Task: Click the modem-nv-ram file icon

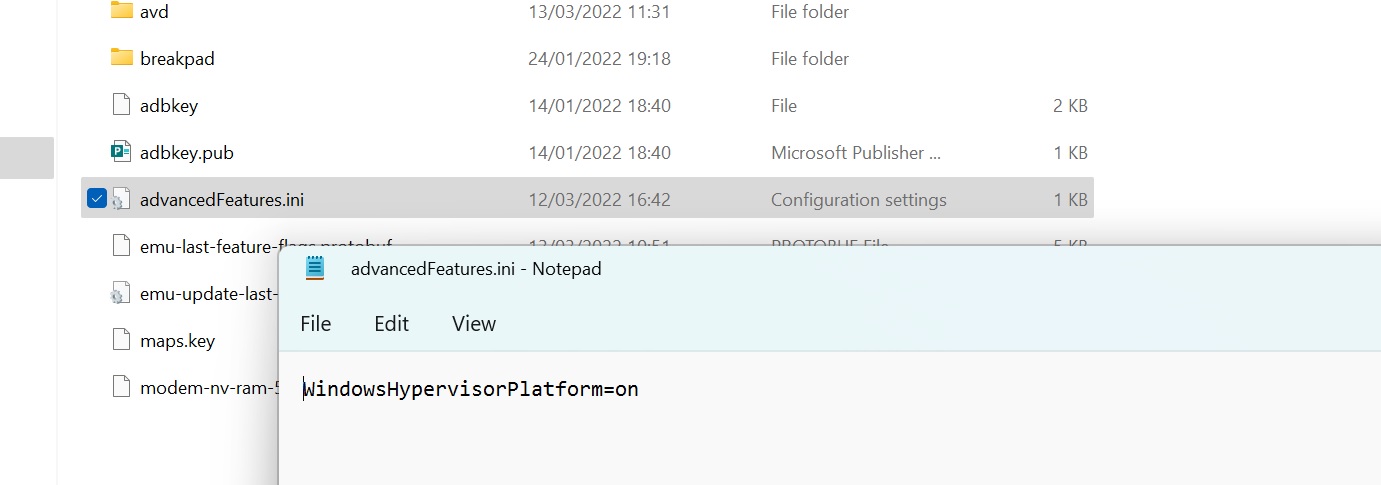Action: (121, 387)
